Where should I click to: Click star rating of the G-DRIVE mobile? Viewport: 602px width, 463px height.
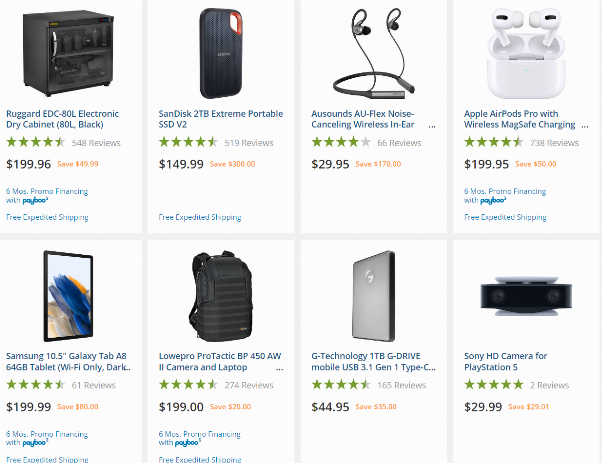tap(341, 384)
